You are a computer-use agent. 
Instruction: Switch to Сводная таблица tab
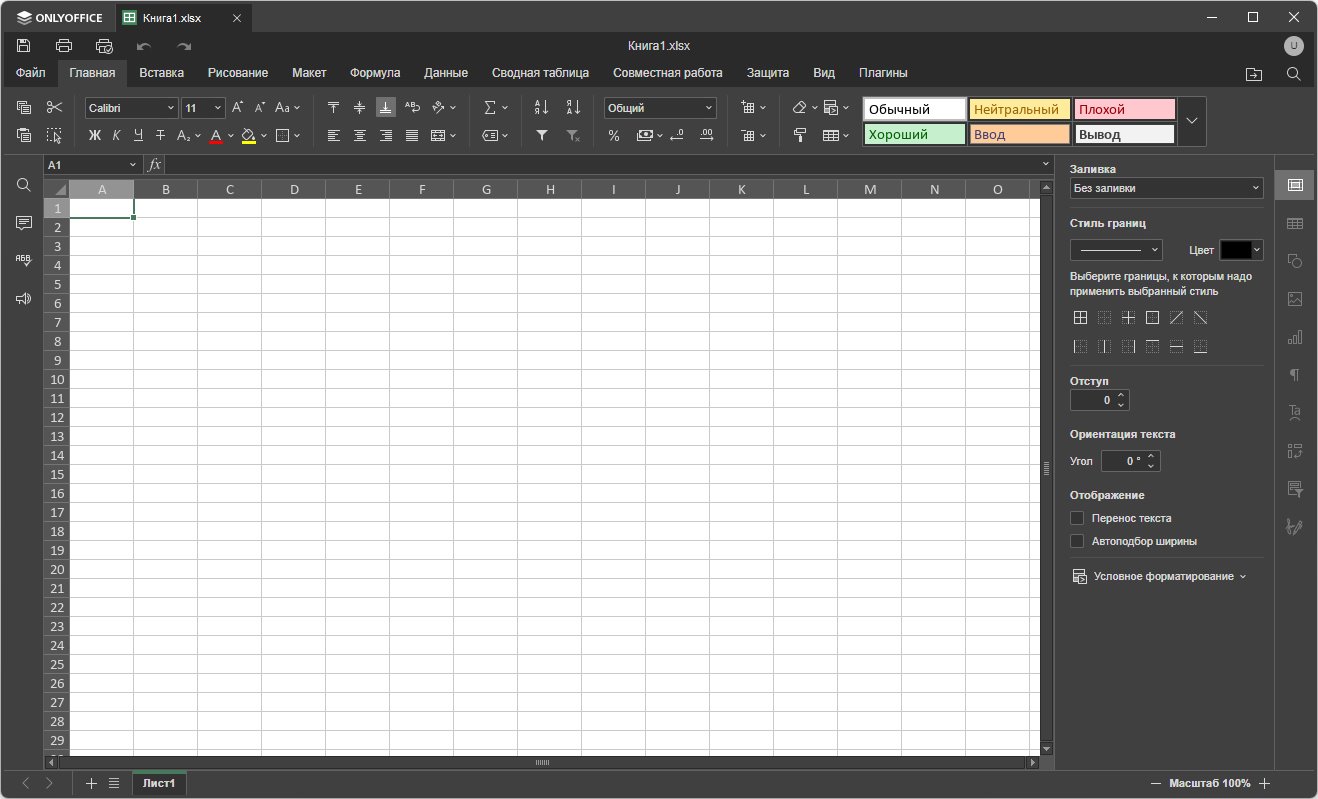(540, 73)
